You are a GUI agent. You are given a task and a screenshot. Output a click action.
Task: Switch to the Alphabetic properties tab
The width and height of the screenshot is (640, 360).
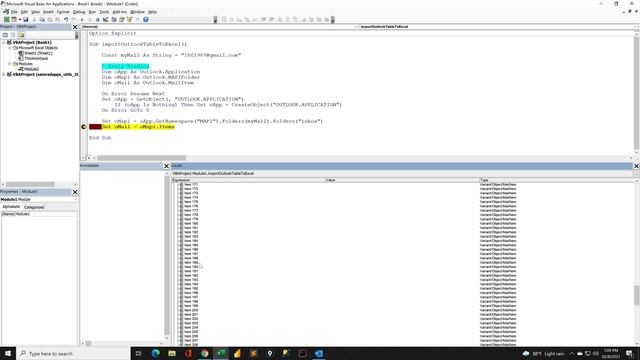(x=11, y=207)
